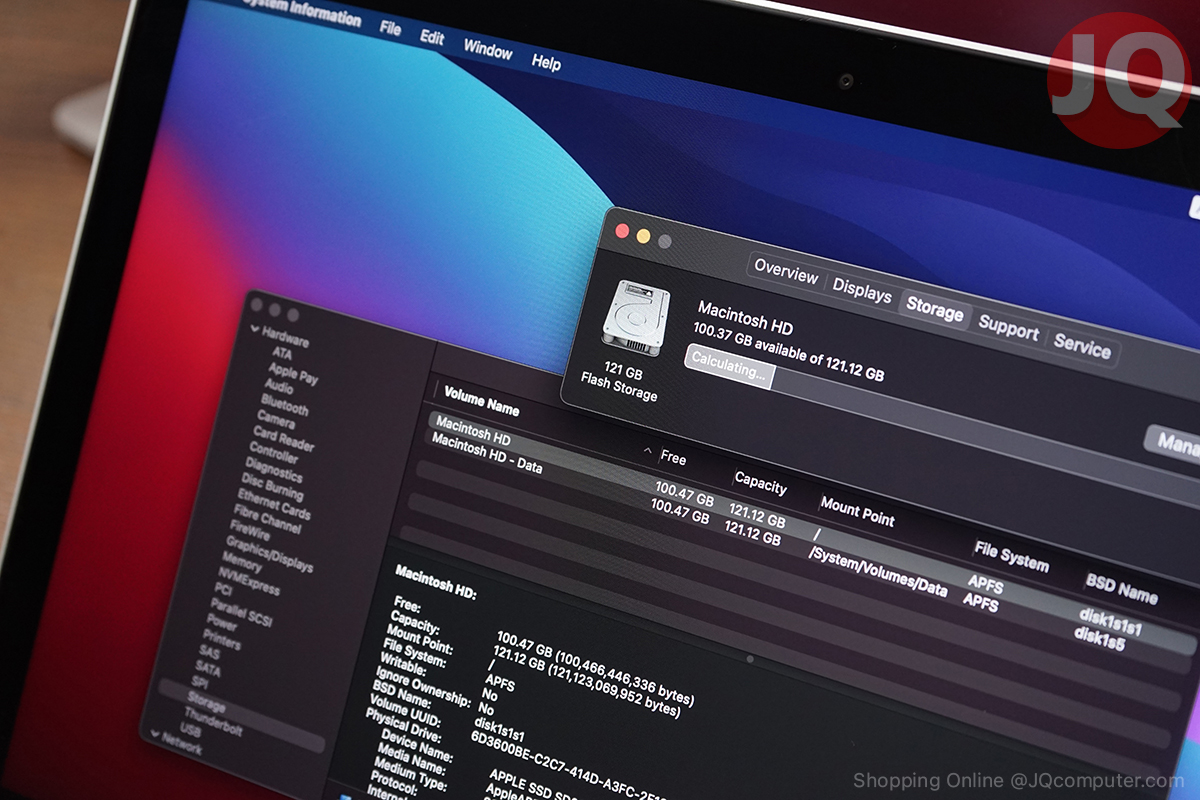Select Disc Burning in the sidebar
The height and width of the screenshot is (800, 1200).
point(272,488)
